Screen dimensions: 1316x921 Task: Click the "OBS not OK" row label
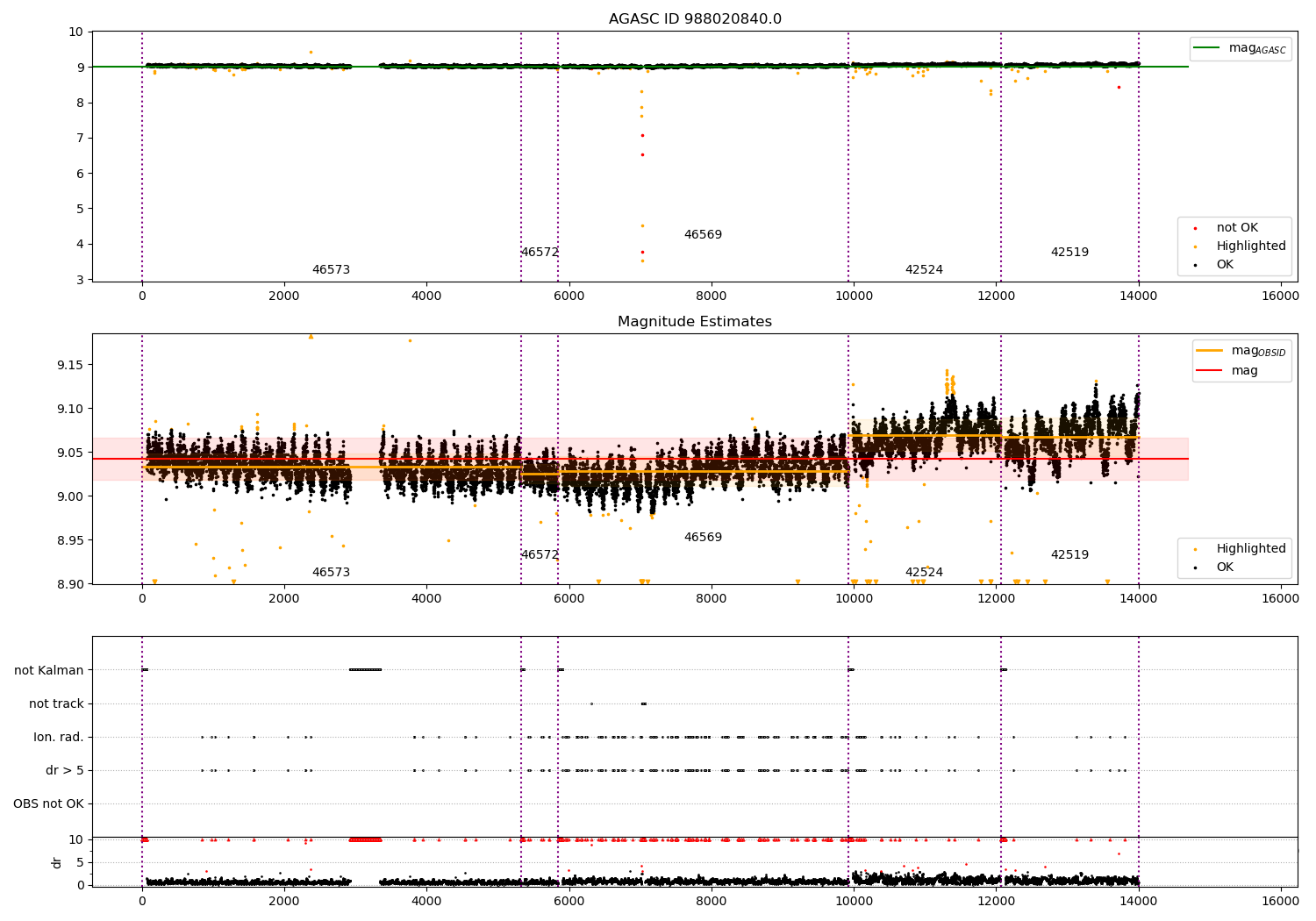(x=48, y=804)
